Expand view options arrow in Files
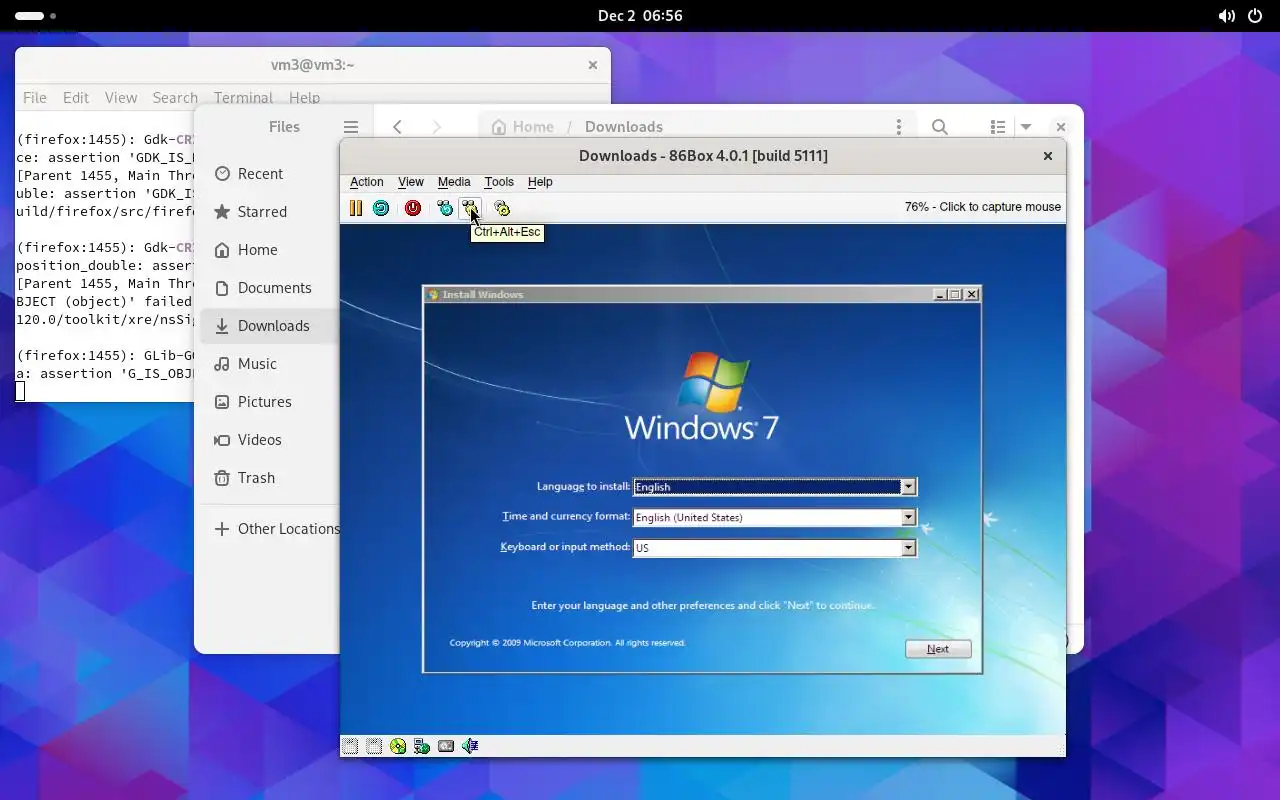The width and height of the screenshot is (1280, 800). [1025, 127]
